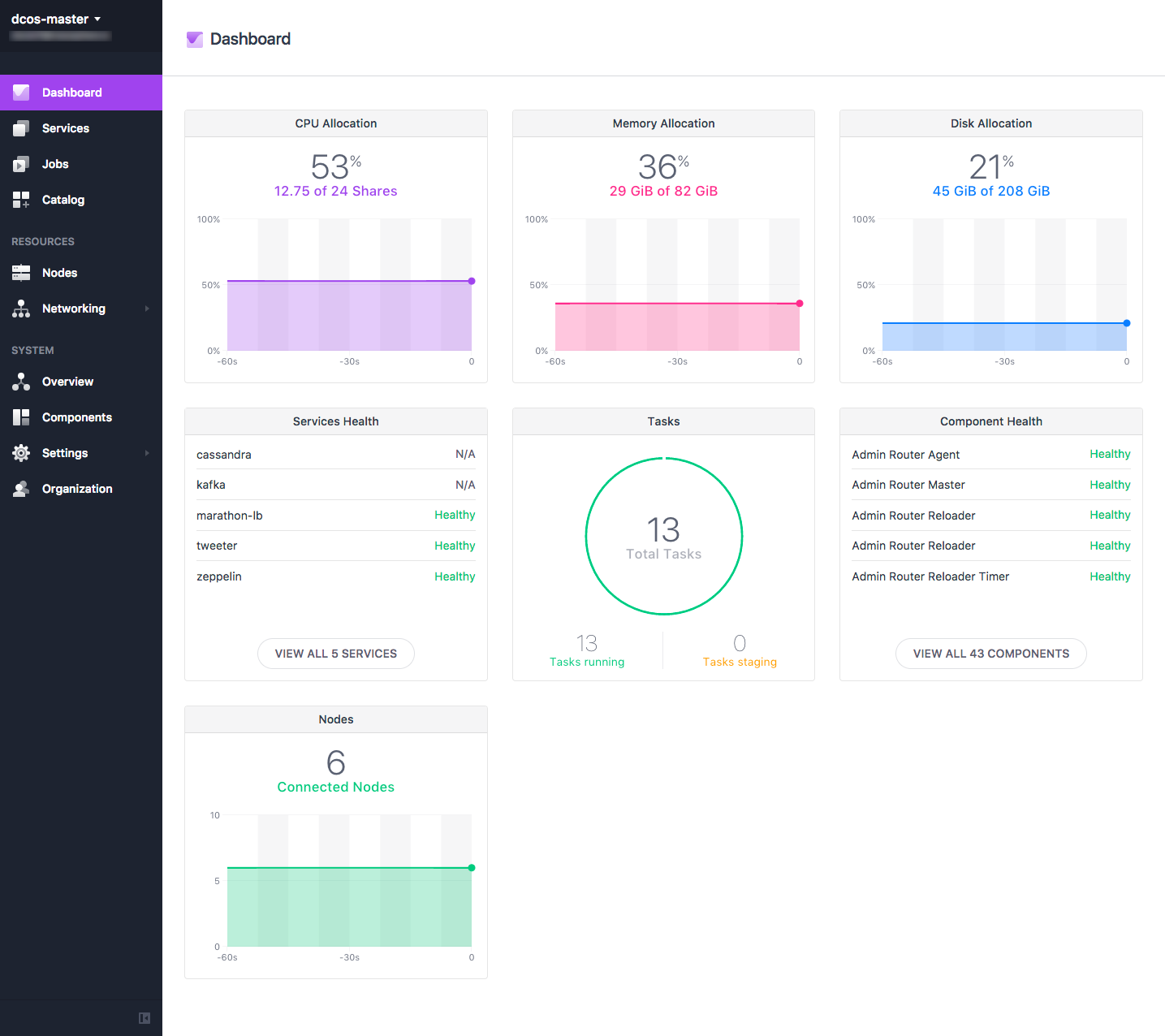Click the Components sidebar icon
This screenshot has width=1165, height=1036.
(x=21, y=417)
